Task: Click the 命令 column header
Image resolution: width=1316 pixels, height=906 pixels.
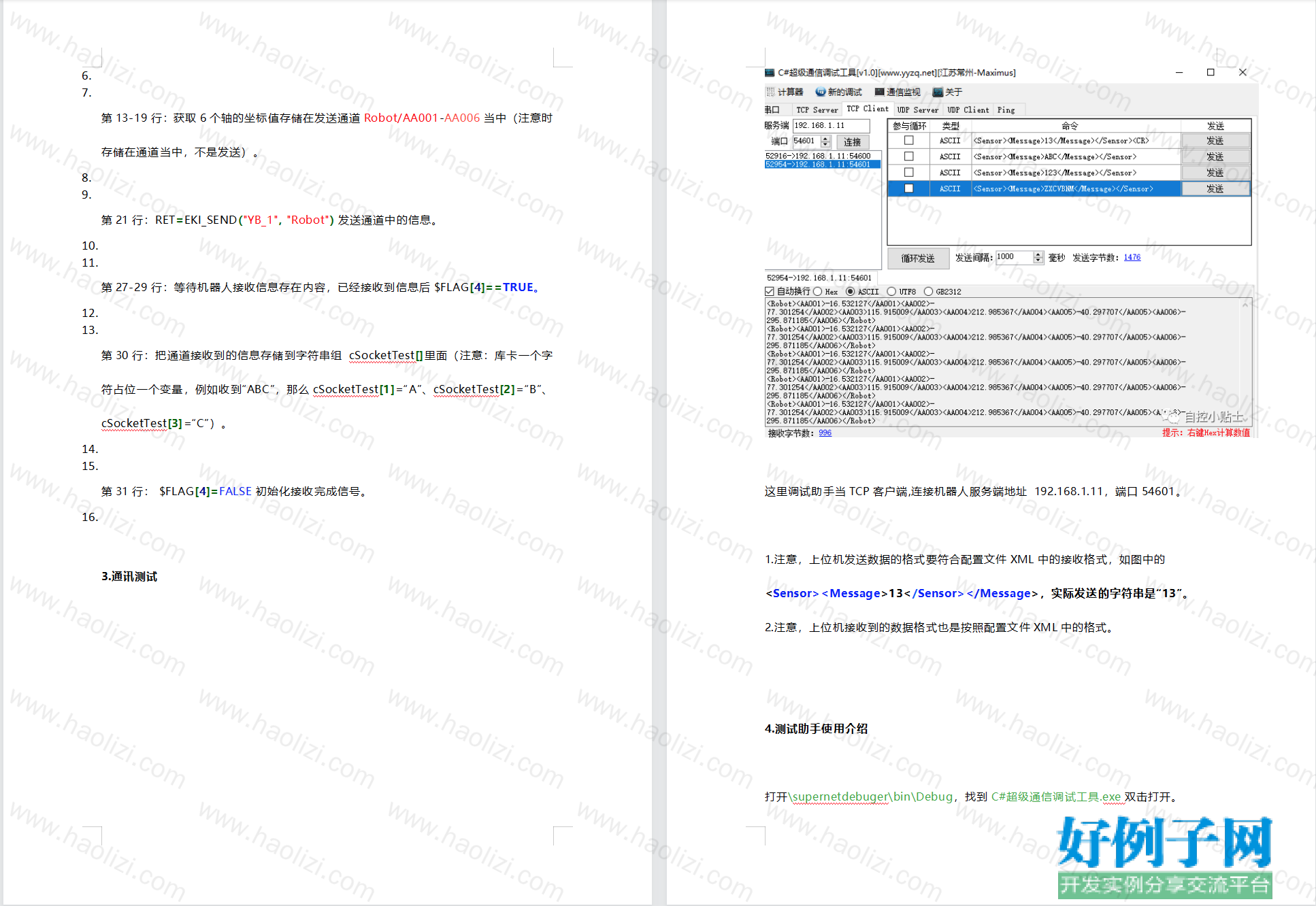Action: point(1075,126)
